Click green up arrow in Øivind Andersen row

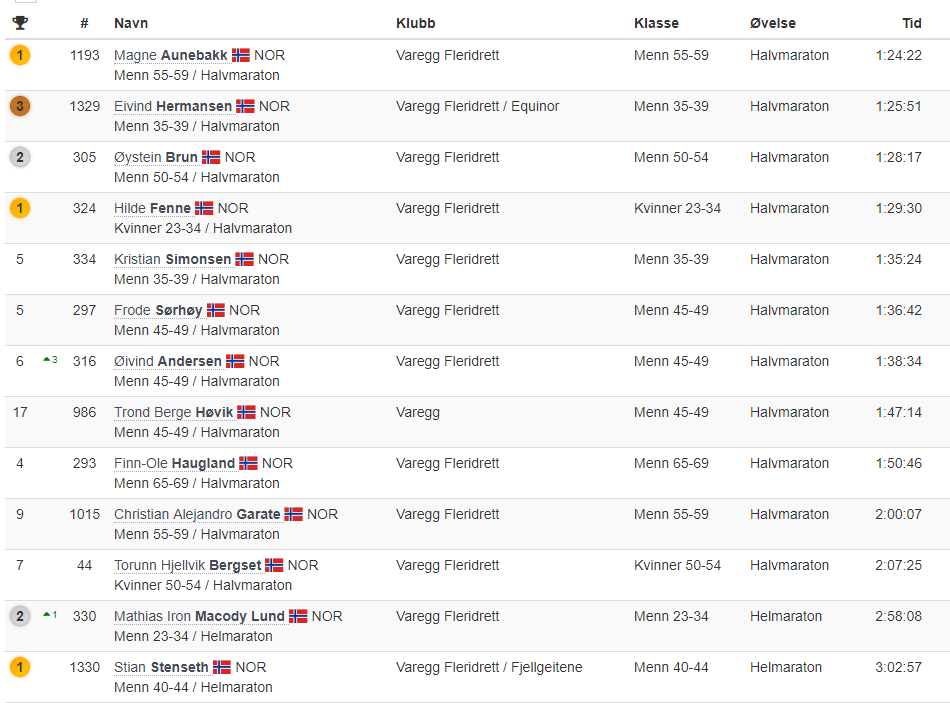coord(46,360)
